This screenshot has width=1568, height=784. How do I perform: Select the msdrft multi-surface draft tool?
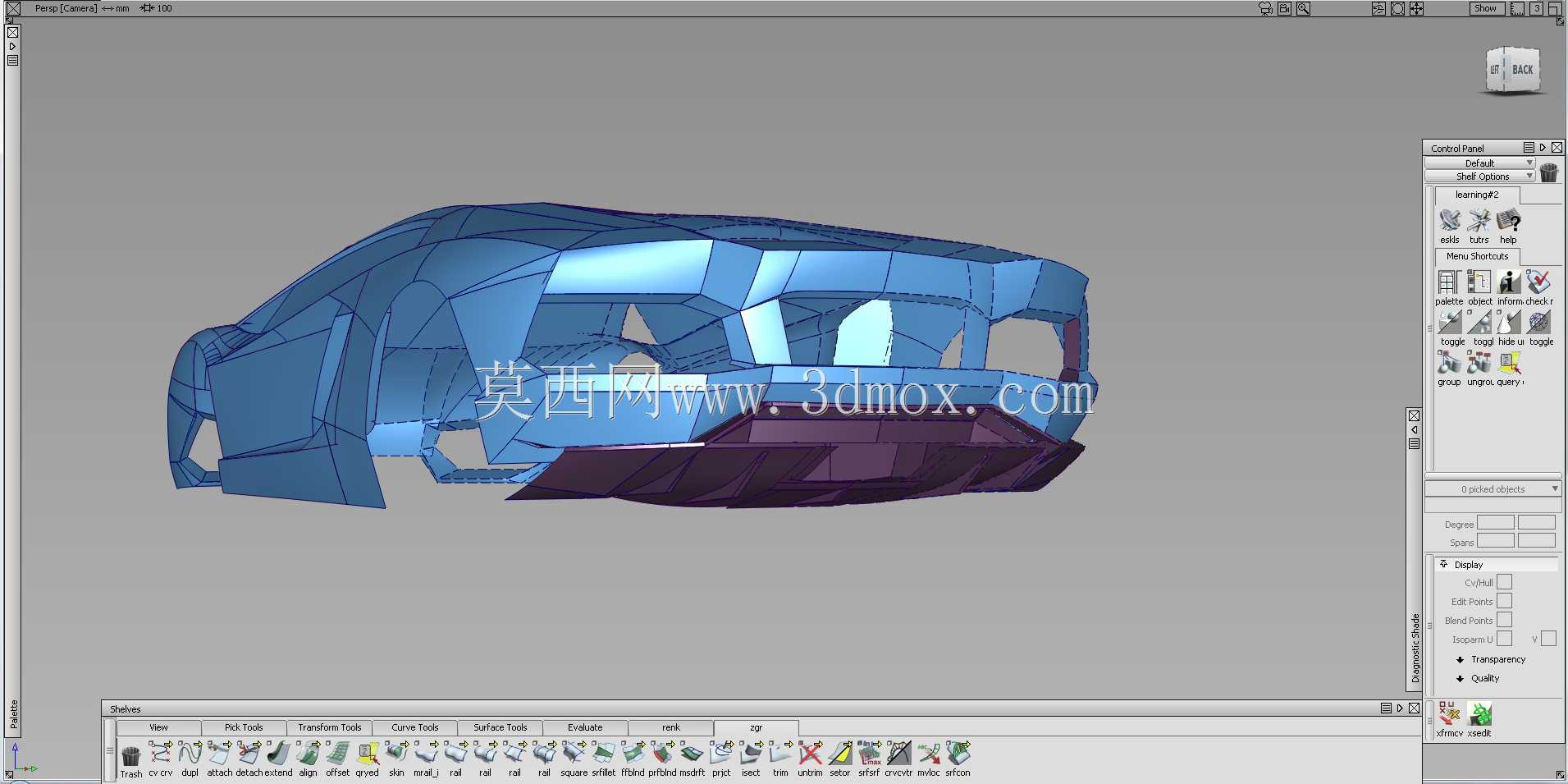pyautogui.click(x=693, y=753)
